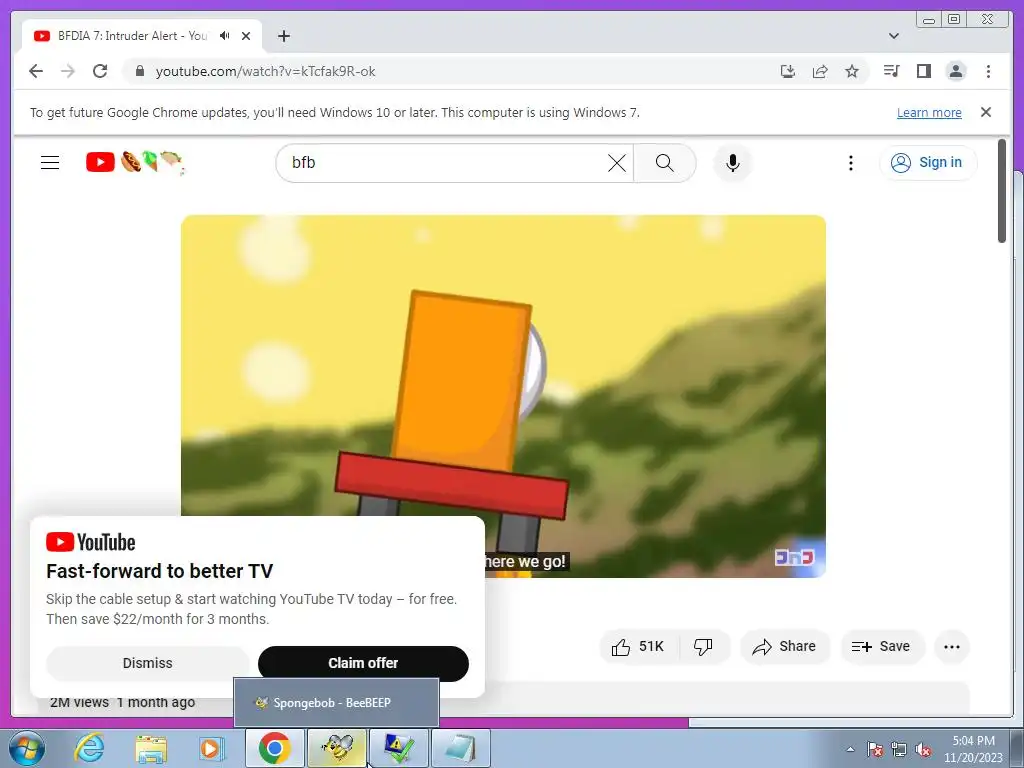Like the video with 51K likes
This screenshot has height=768, width=1024.
click(x=639, y=647)
